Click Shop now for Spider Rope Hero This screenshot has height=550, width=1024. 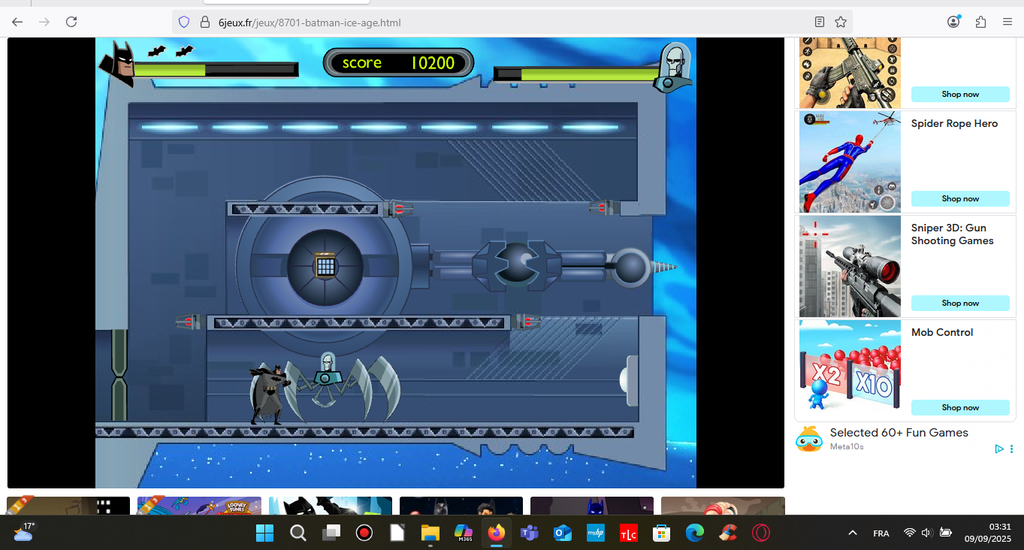(960, 198)
